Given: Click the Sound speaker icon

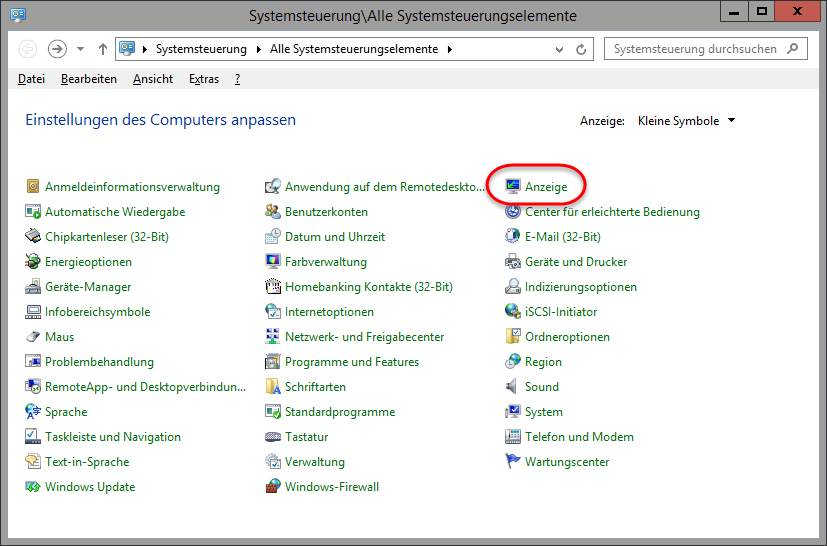Looking at the screenshot, I should pos(512,387).
